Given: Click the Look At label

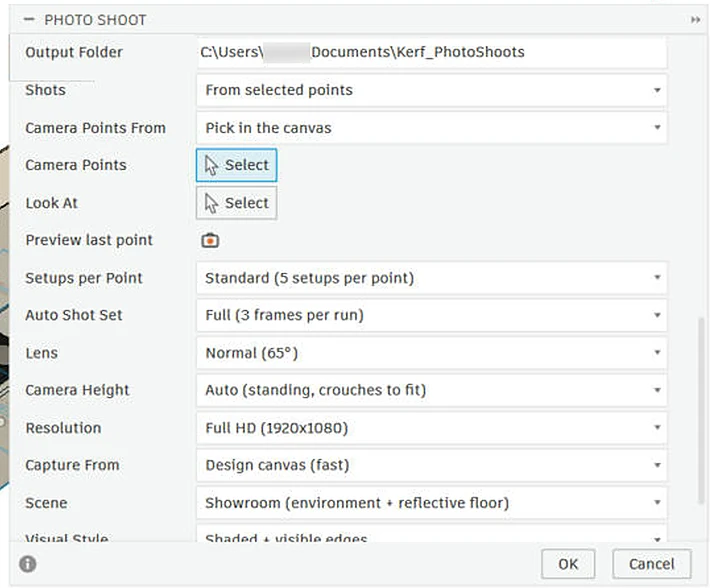Looking at the screenshot, I should pos(52,203).
